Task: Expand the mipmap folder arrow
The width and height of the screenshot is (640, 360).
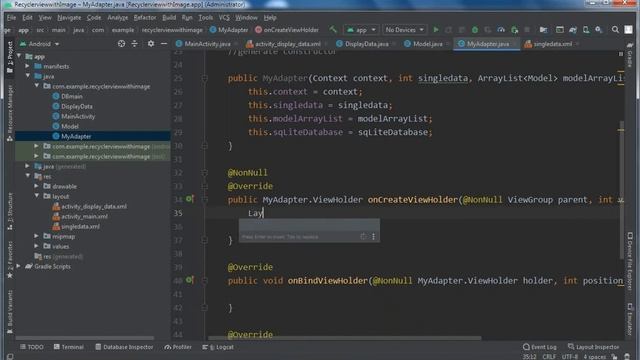Action: 36,236
